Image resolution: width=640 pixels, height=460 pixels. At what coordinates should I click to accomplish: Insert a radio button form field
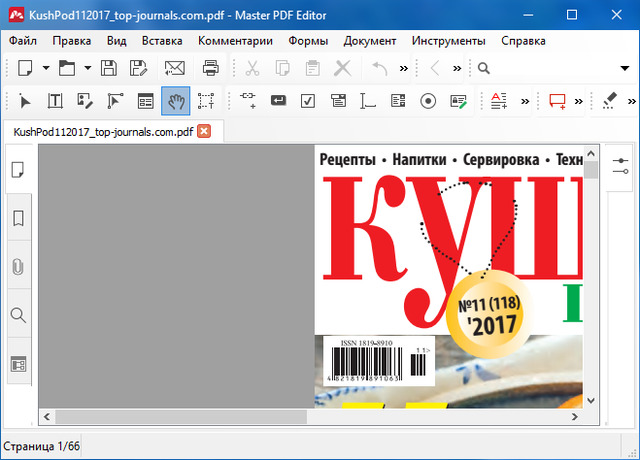coord(428,101)
